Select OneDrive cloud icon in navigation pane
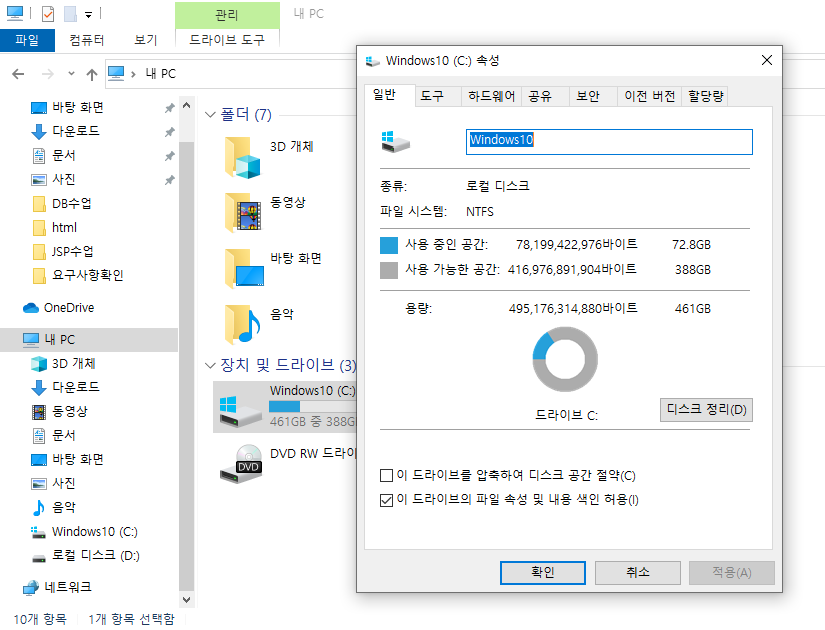 click(x=31, y=308)
